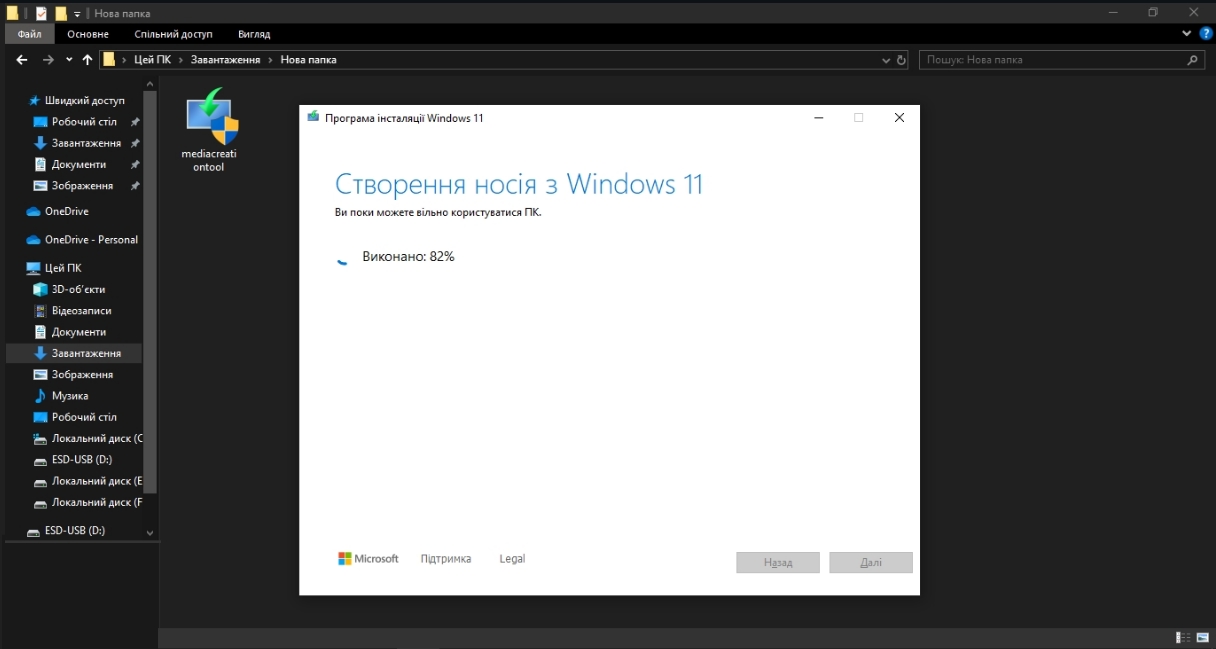Viewport: 1216px width, 649px height.
Task: Open OneDrive in the sidebar
Action: pos(66,212)
